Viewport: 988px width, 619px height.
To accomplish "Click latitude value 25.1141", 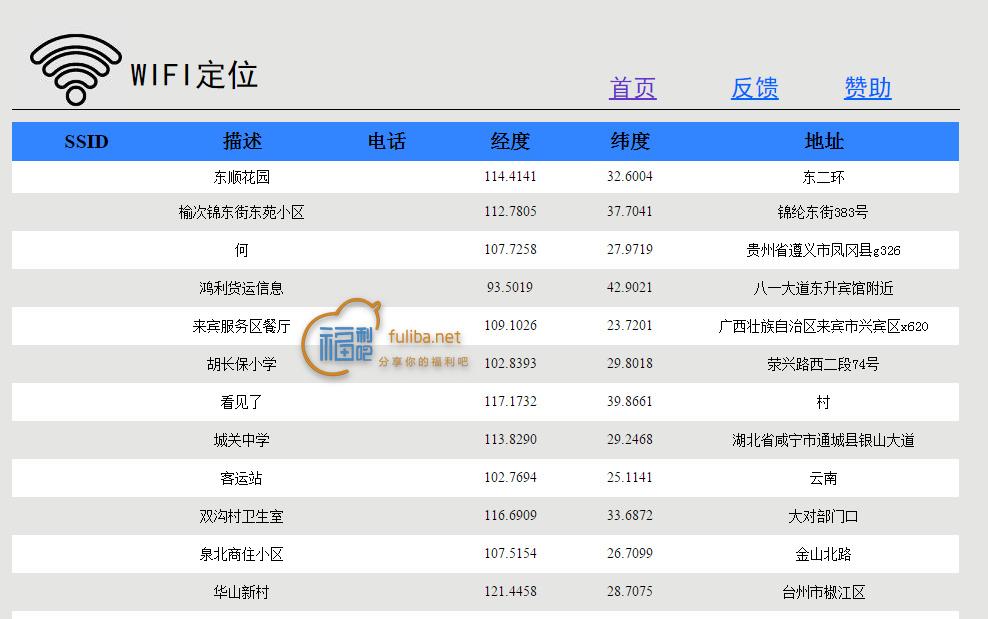I will [630, 477].
